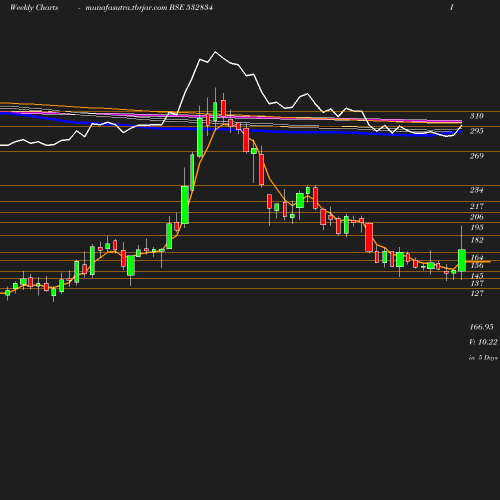Click the 'BSE 532834' stock code text
The height and width of the screenshot is (500, 500).
pyautogui.click(x=191, y=7)
